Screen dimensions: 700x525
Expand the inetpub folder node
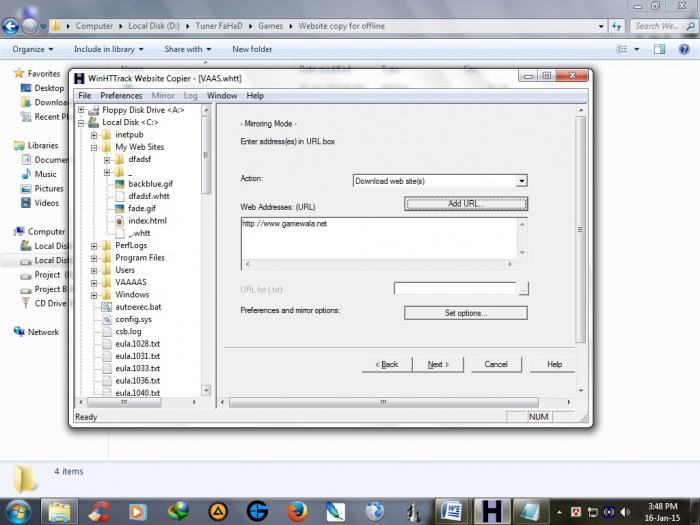tap(94, 135)
